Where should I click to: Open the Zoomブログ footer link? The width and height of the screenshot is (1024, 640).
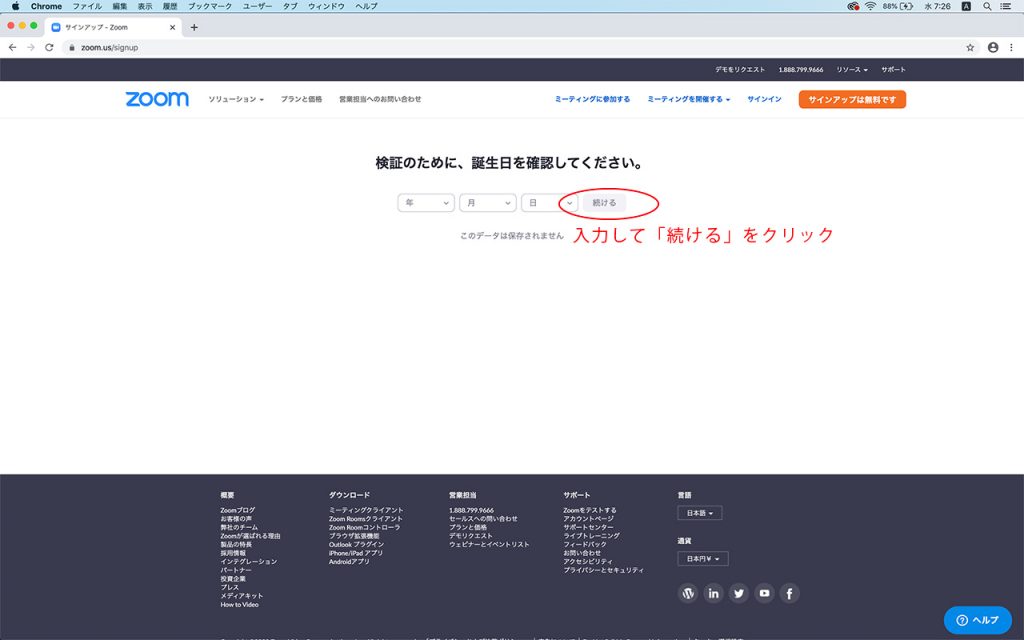[238, 510]
